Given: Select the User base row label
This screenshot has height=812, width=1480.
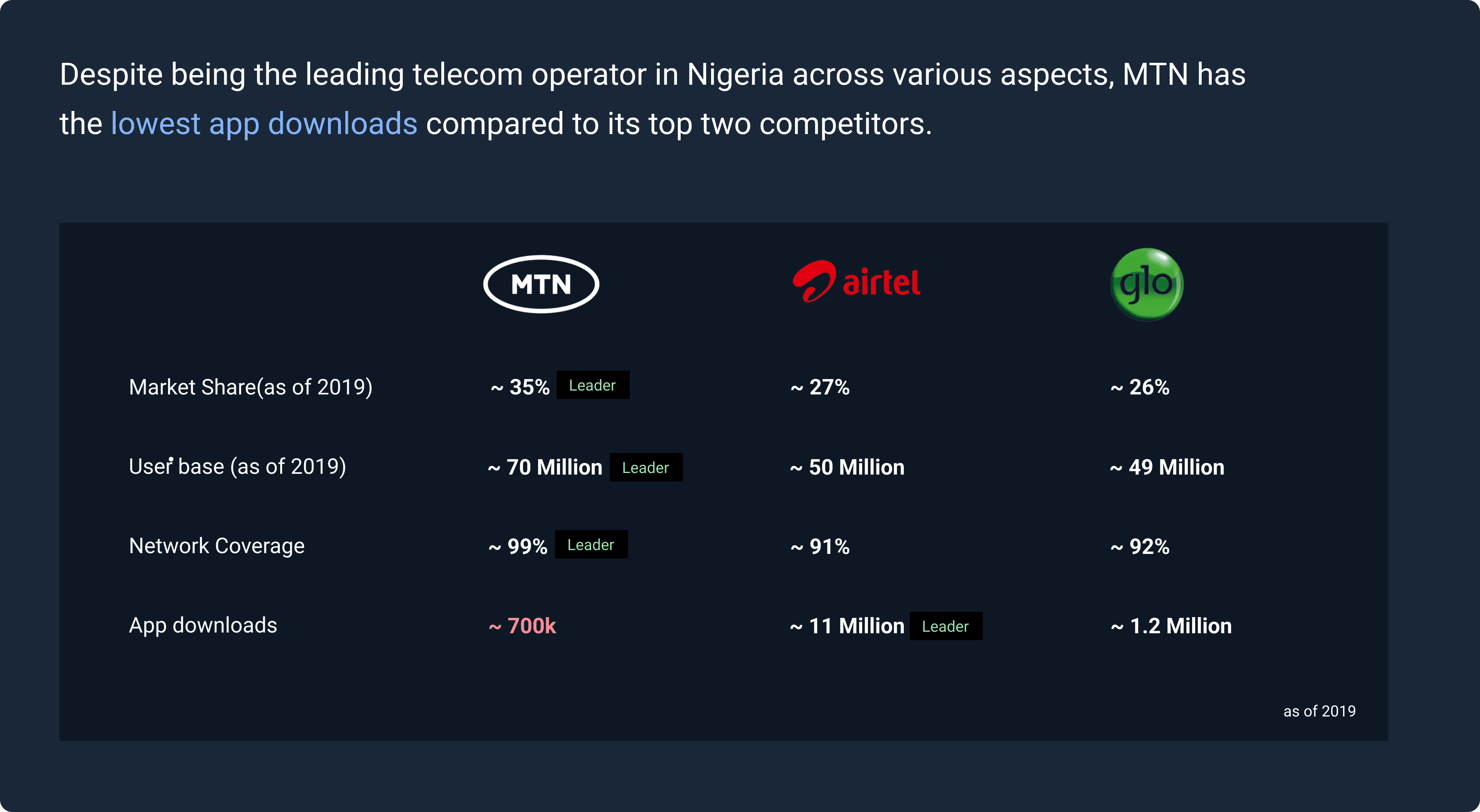Looking at the screenshot, I should (237, 466).
